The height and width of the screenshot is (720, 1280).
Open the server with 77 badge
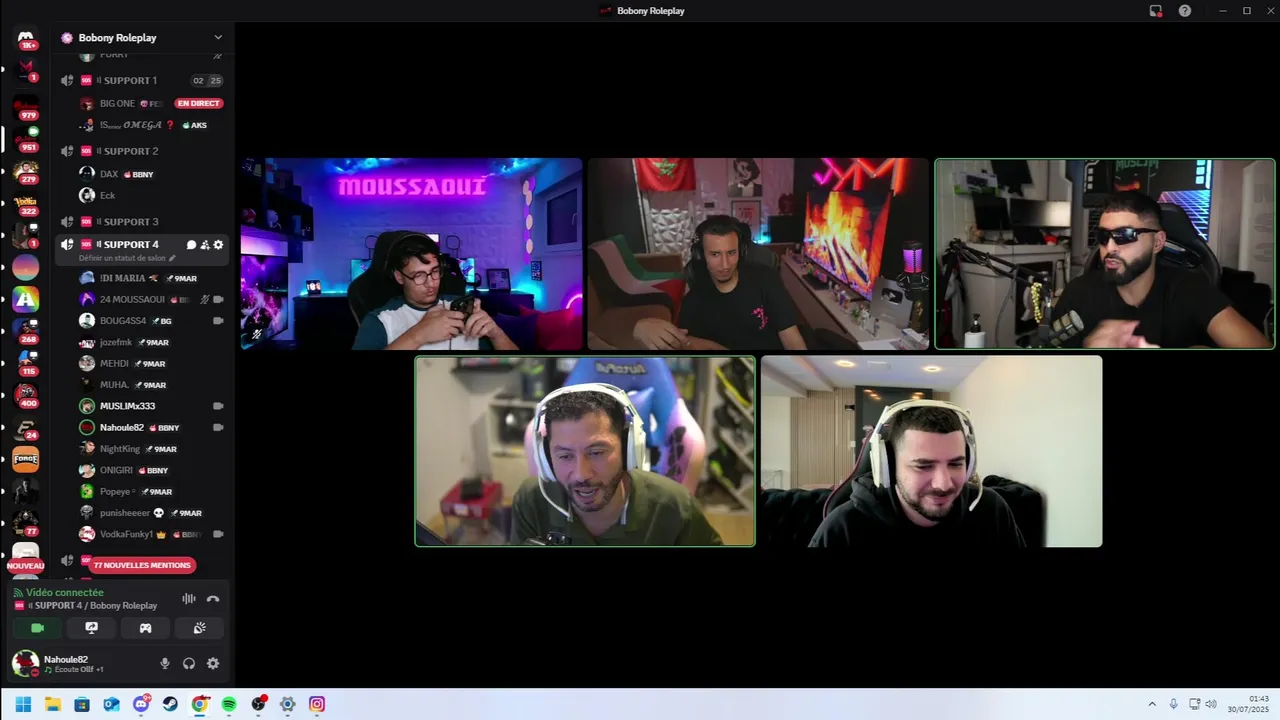coord(26,524)
